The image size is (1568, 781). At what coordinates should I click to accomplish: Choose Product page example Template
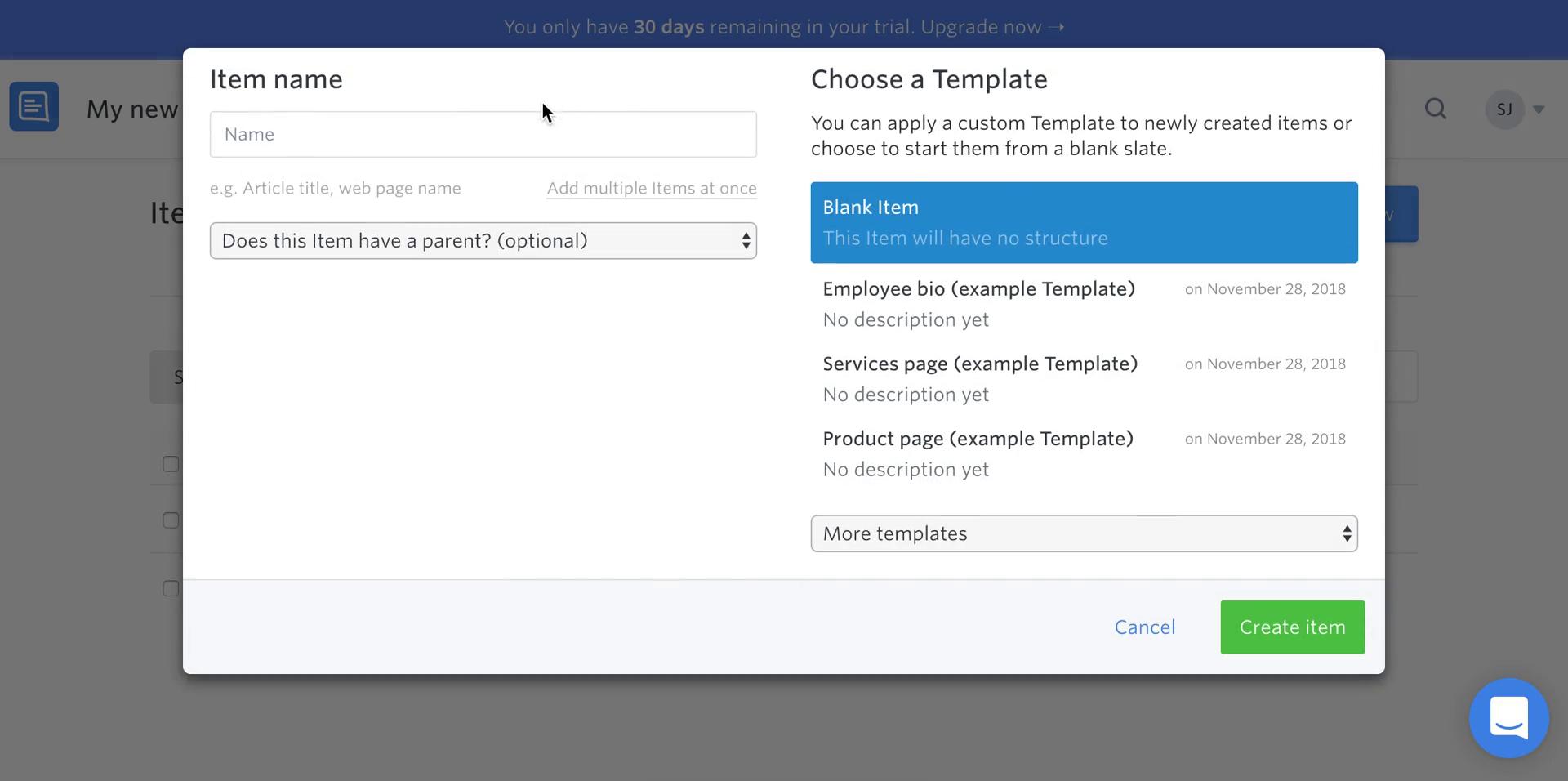coord(1084,454)
